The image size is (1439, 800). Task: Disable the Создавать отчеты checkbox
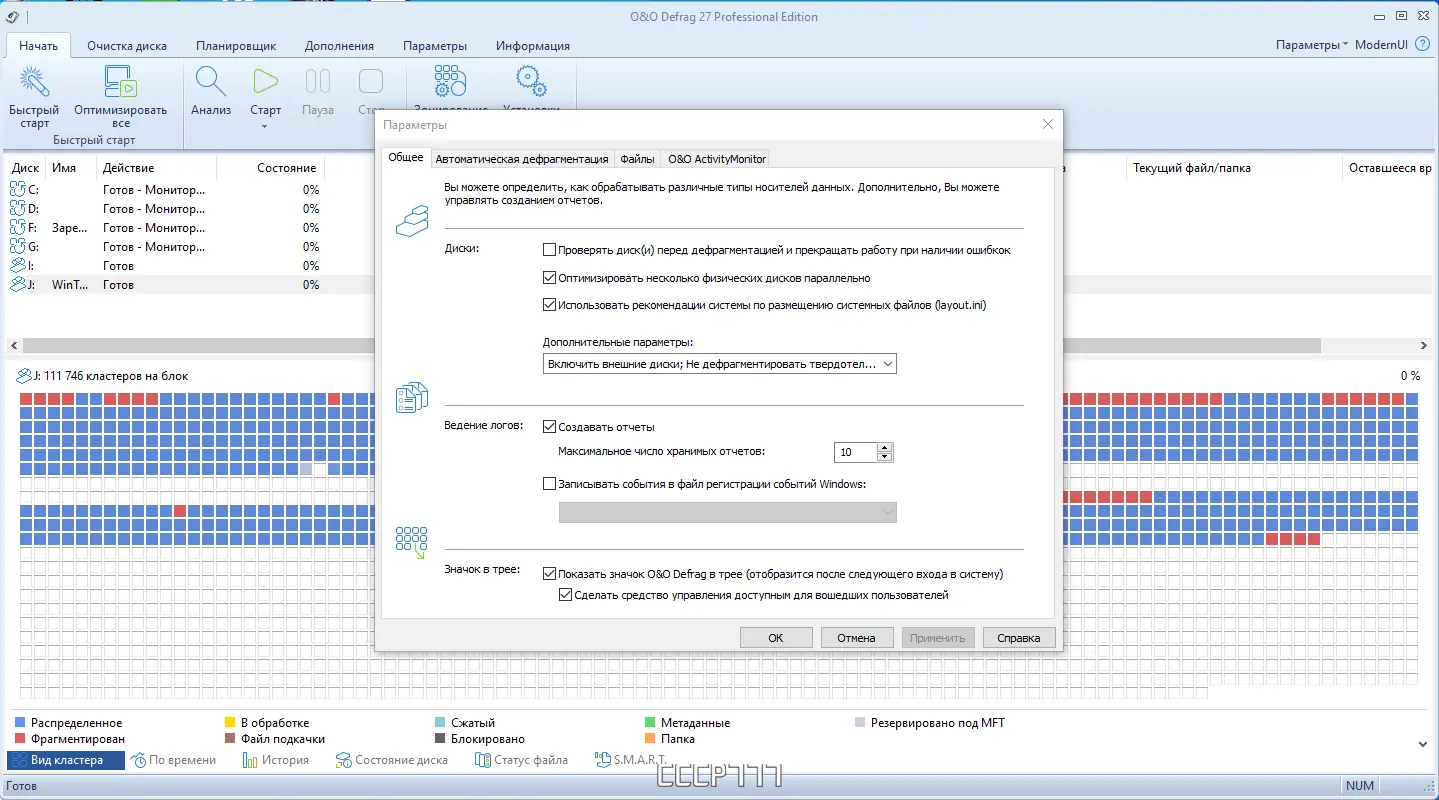[x=549, y=427]
